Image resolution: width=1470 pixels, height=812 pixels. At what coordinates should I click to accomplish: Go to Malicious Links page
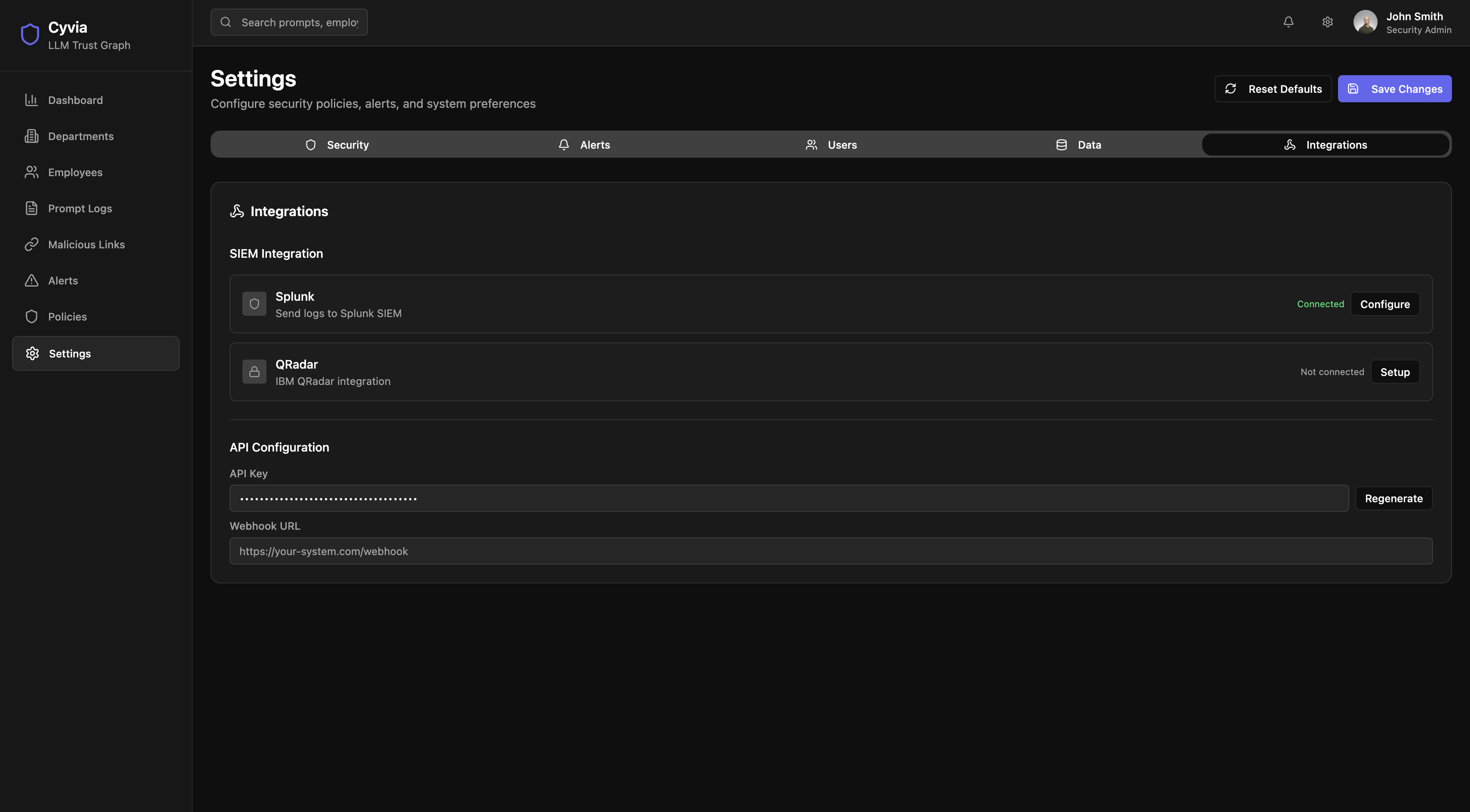pos(86,244)
